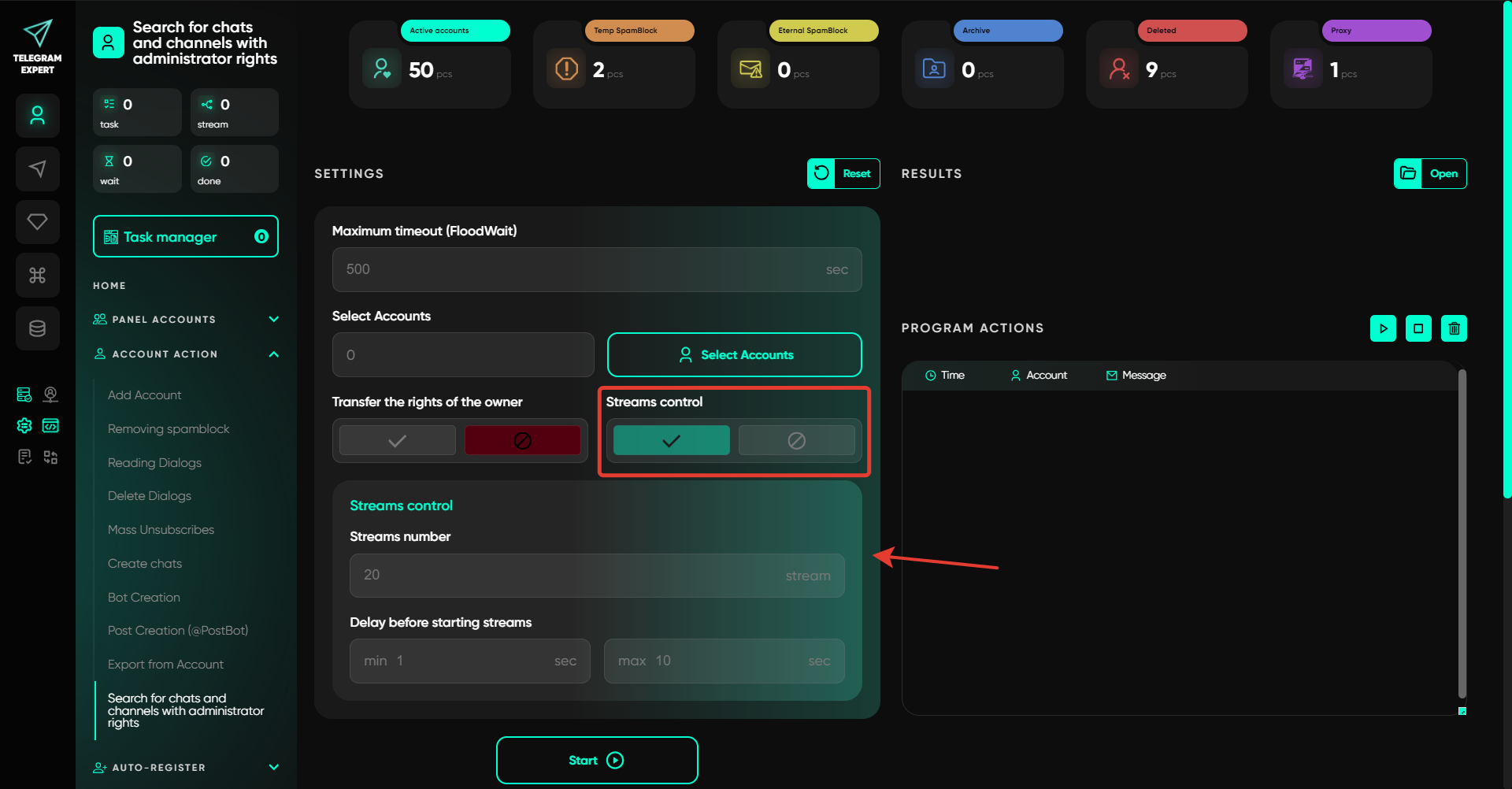This screenshot has height=789, width=1512.
Task: Click the Start button
Action: point(596,760)
